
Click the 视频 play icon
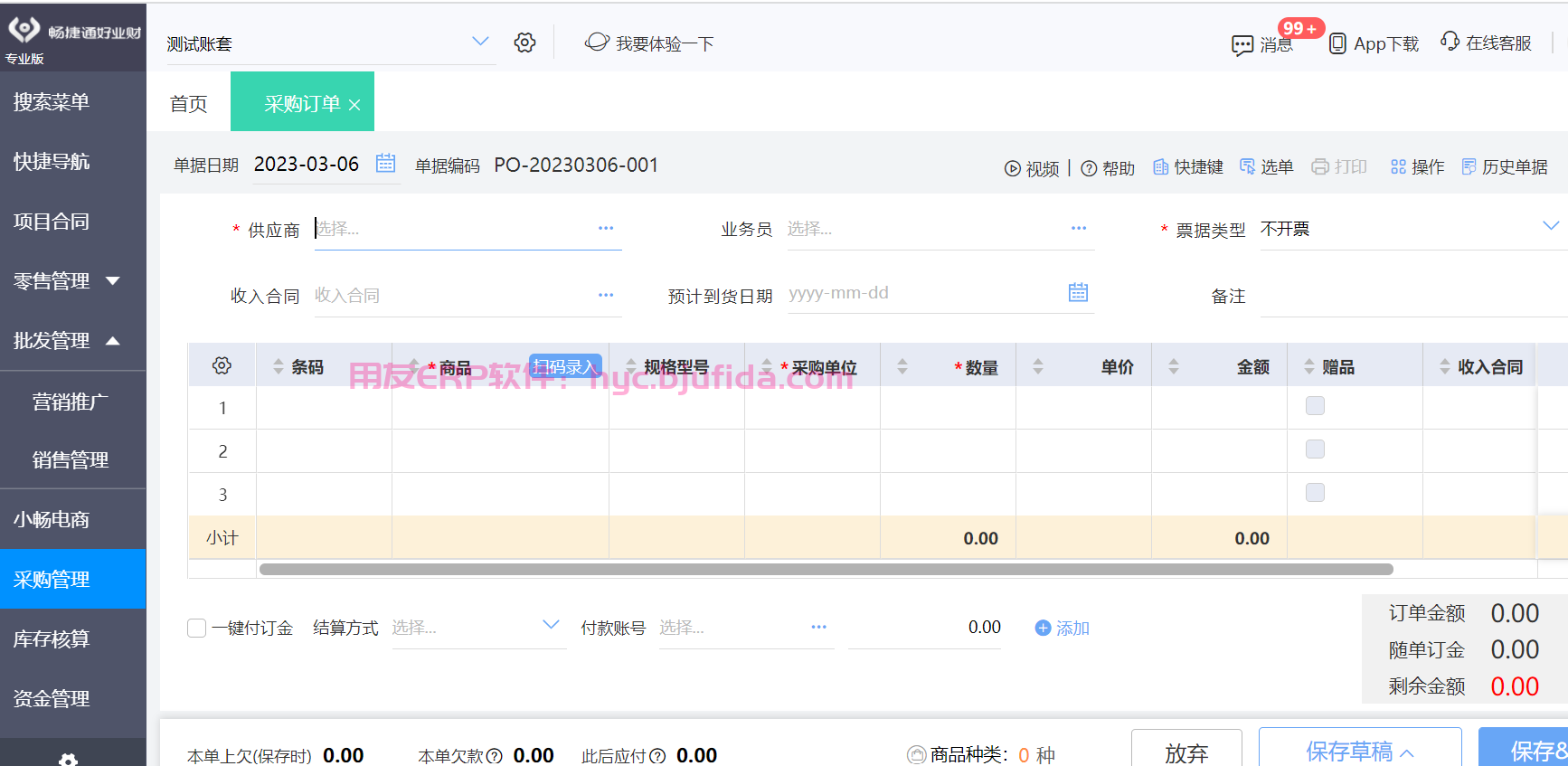point(1012,168)
